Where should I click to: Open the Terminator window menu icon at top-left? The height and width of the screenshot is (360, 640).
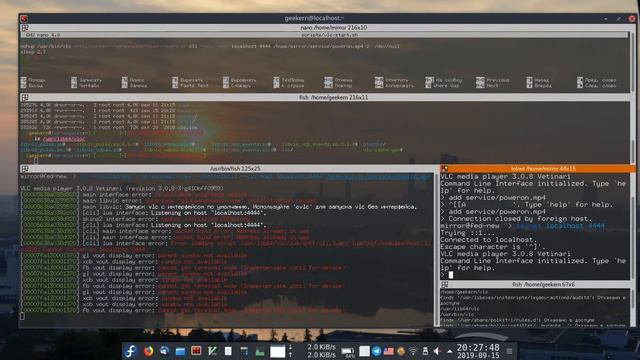point(24,18)
